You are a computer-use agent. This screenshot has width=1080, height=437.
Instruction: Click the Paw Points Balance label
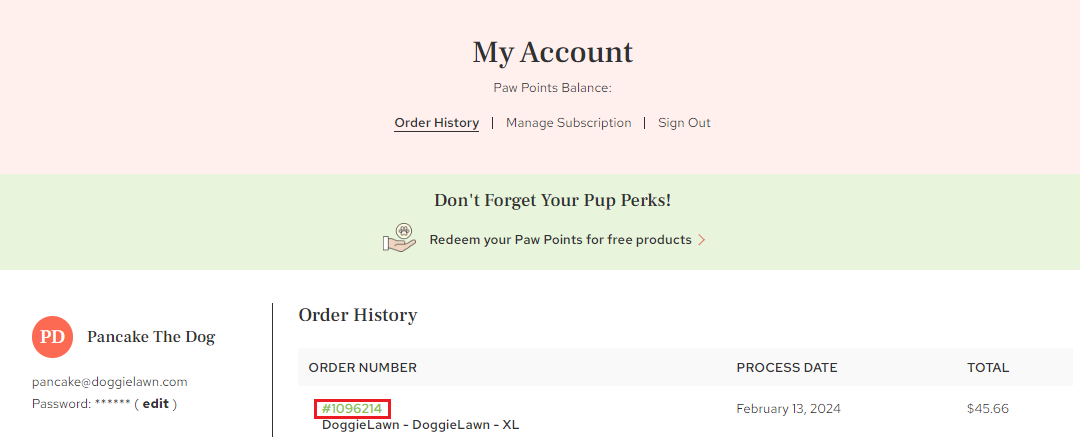tap(552, 88)
